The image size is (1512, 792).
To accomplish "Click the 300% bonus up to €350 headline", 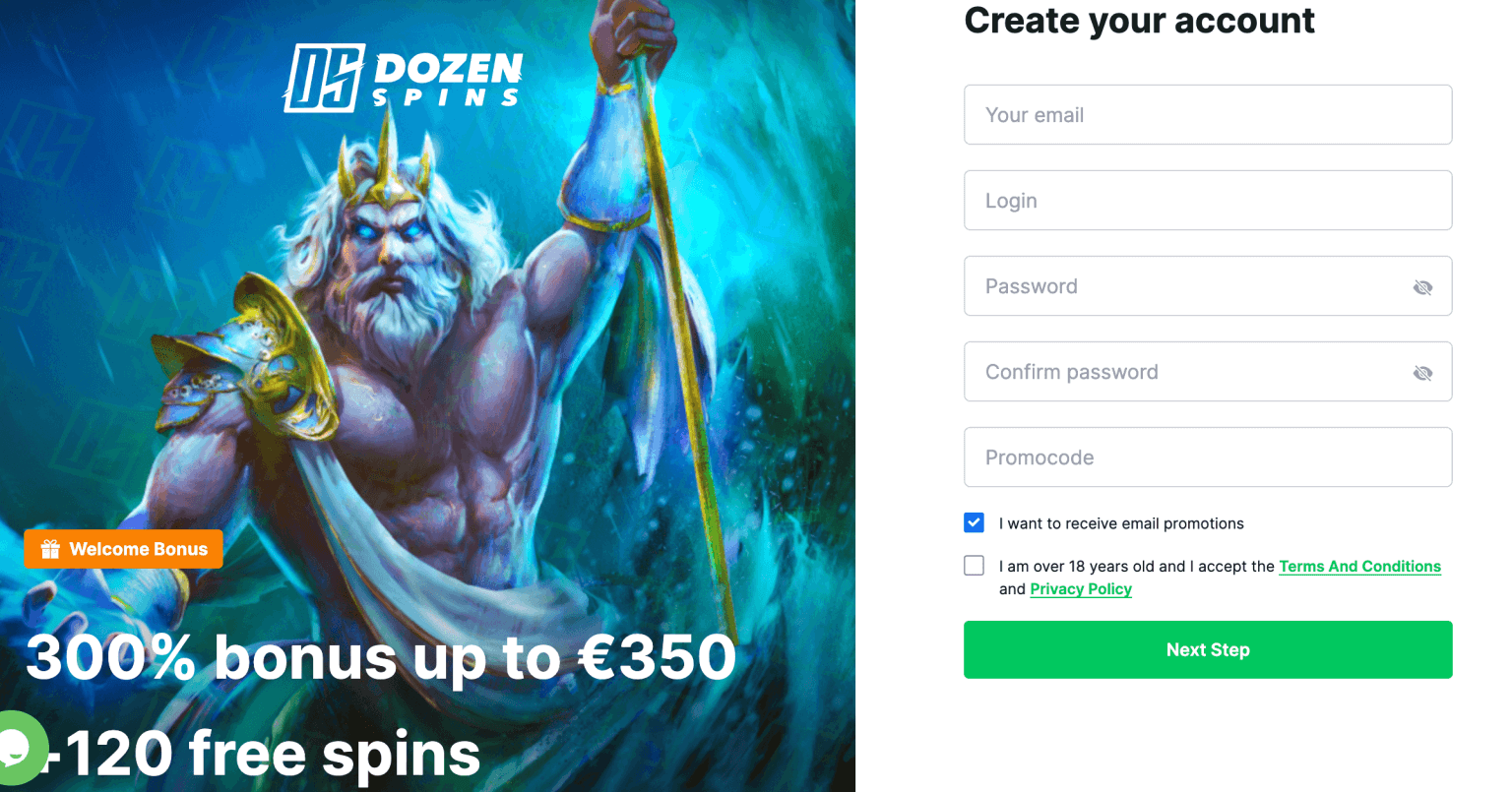I will pos(381,657).
